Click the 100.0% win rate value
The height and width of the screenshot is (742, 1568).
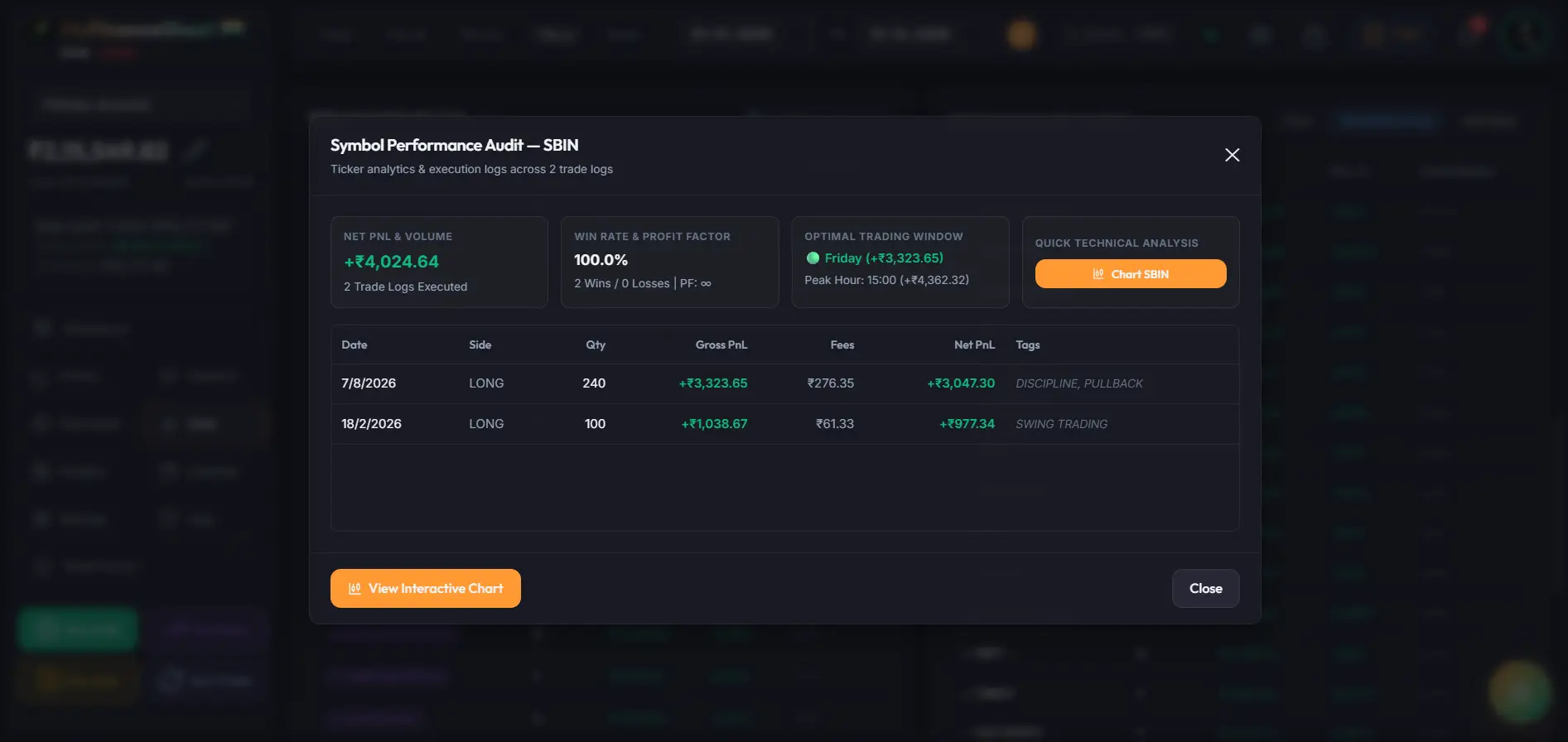pos(601,260)
